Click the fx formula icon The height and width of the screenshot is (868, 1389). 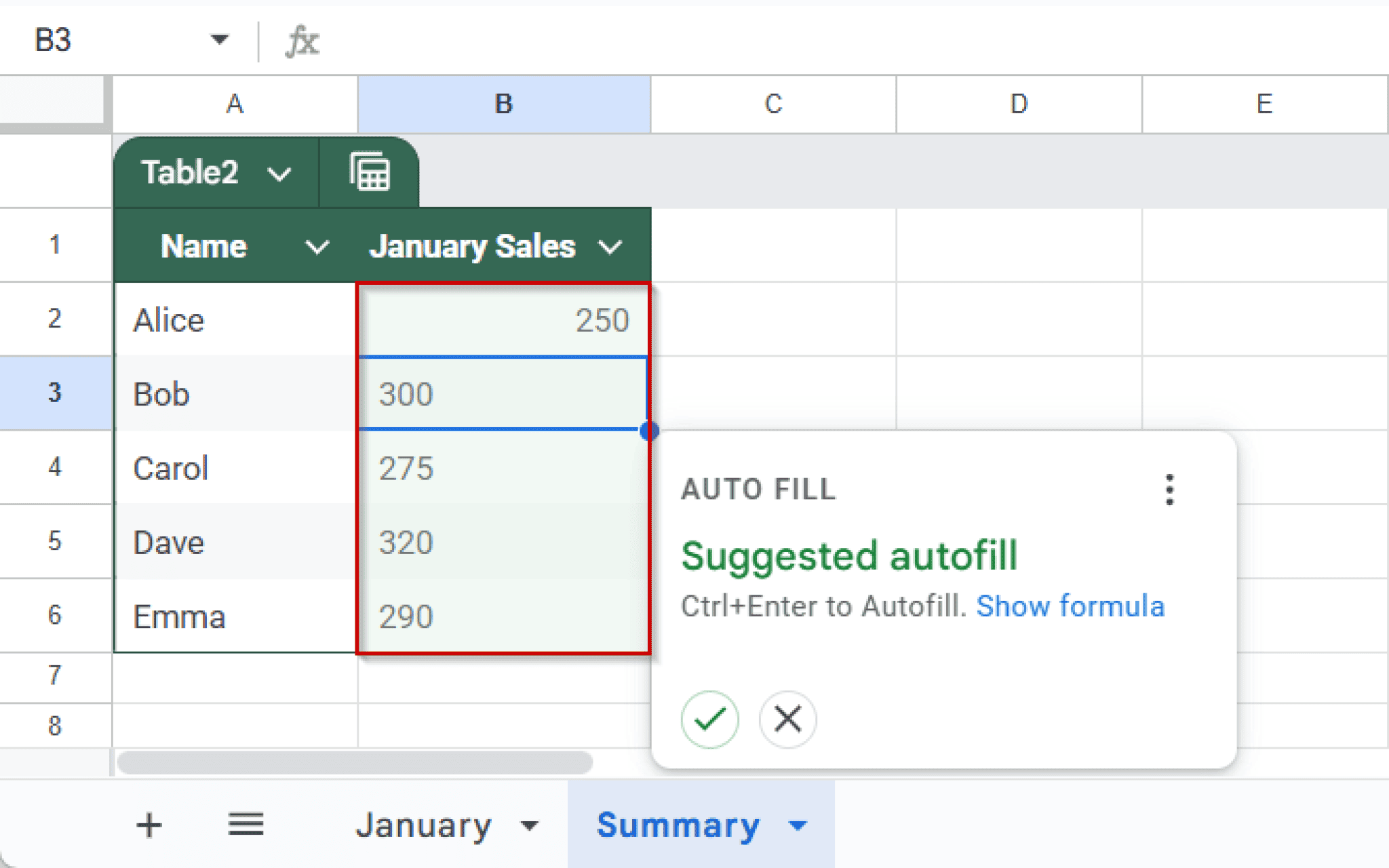pos(302,41)
